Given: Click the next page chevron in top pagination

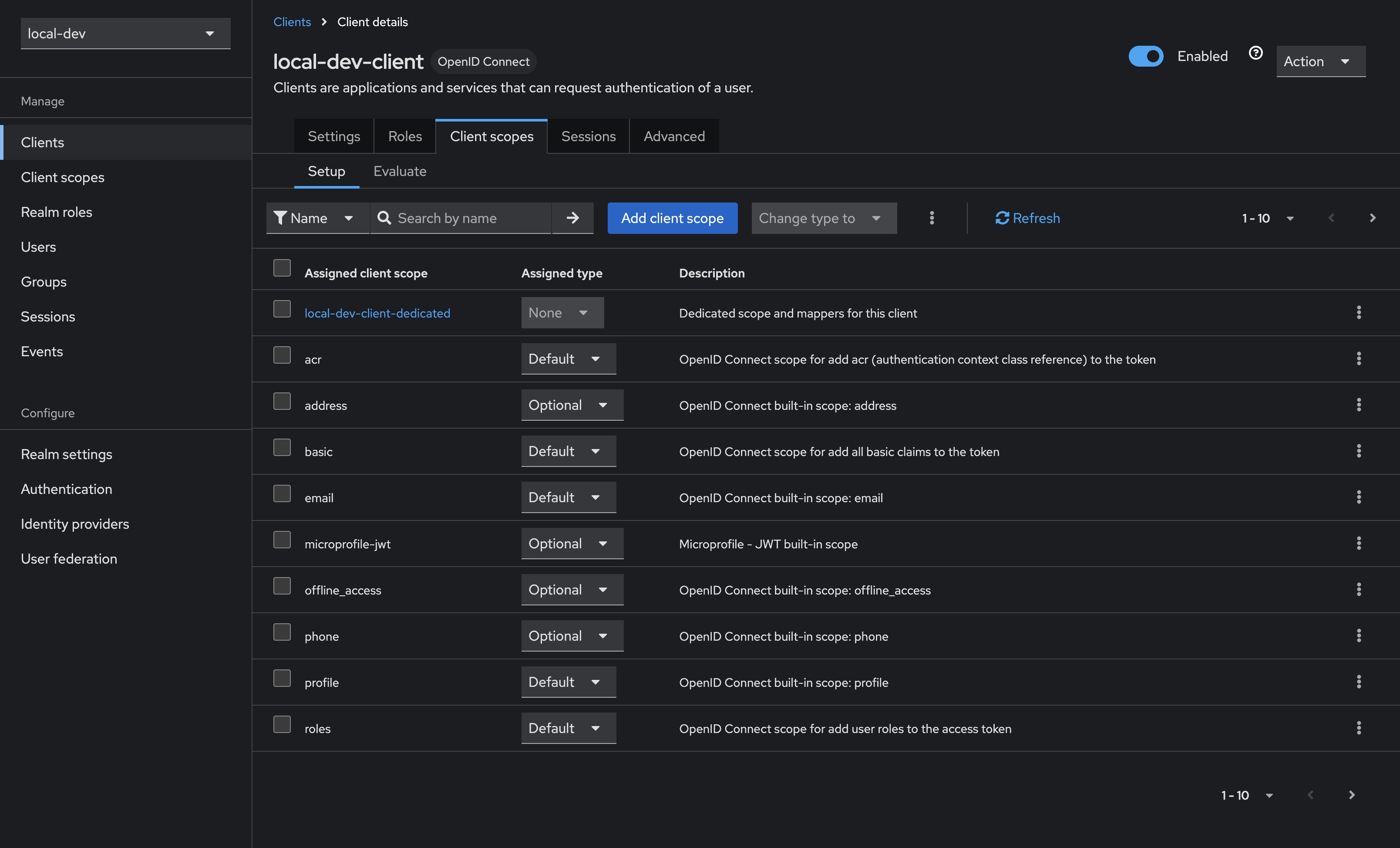Looking at the screenshot, I should point(1374,218).
